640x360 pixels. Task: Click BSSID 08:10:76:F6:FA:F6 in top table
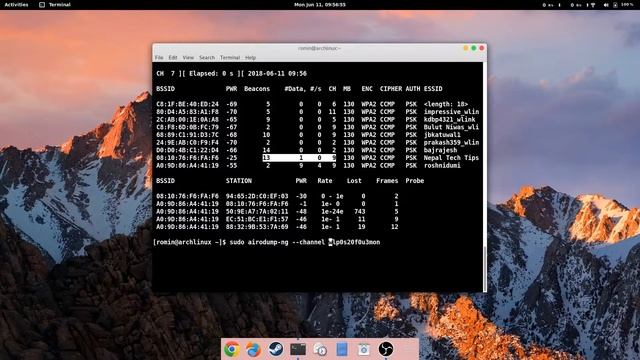[x=187, y=158]
